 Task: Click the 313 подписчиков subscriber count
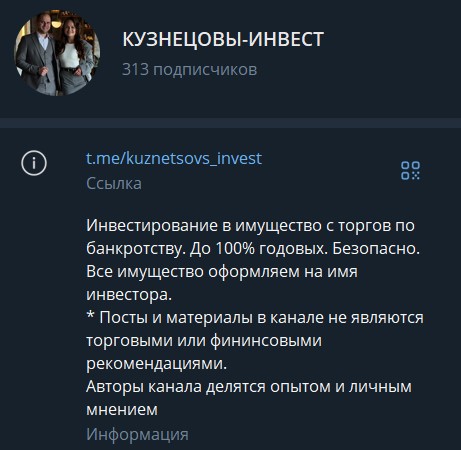point(189,70)
